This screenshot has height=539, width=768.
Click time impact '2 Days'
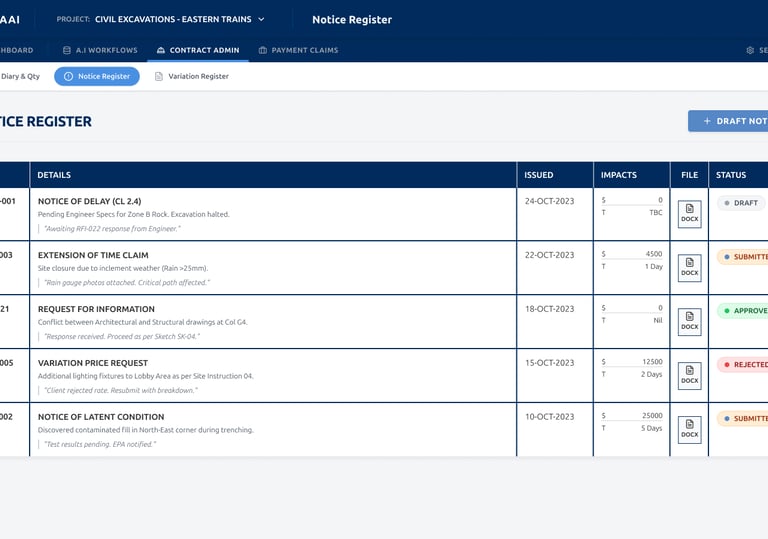click(x=651, y=374)
